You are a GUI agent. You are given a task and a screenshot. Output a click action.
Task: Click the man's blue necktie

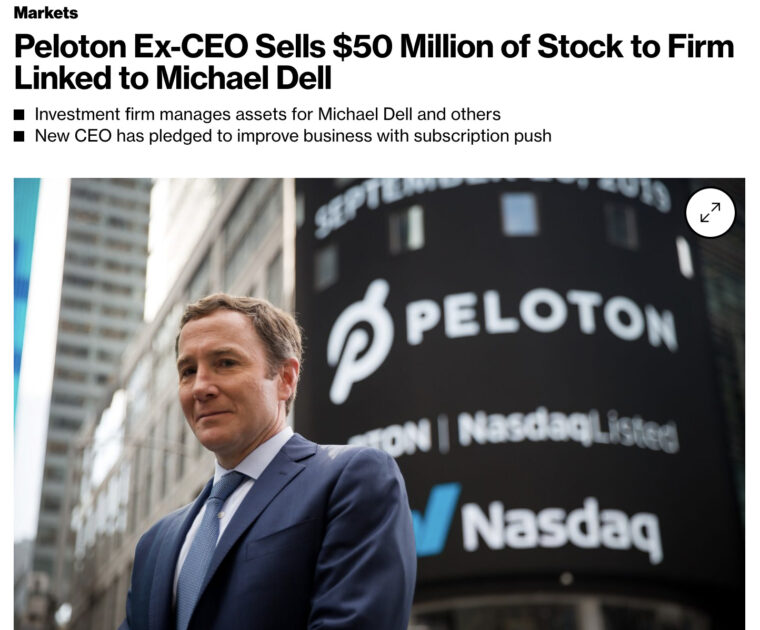point(207,539)
